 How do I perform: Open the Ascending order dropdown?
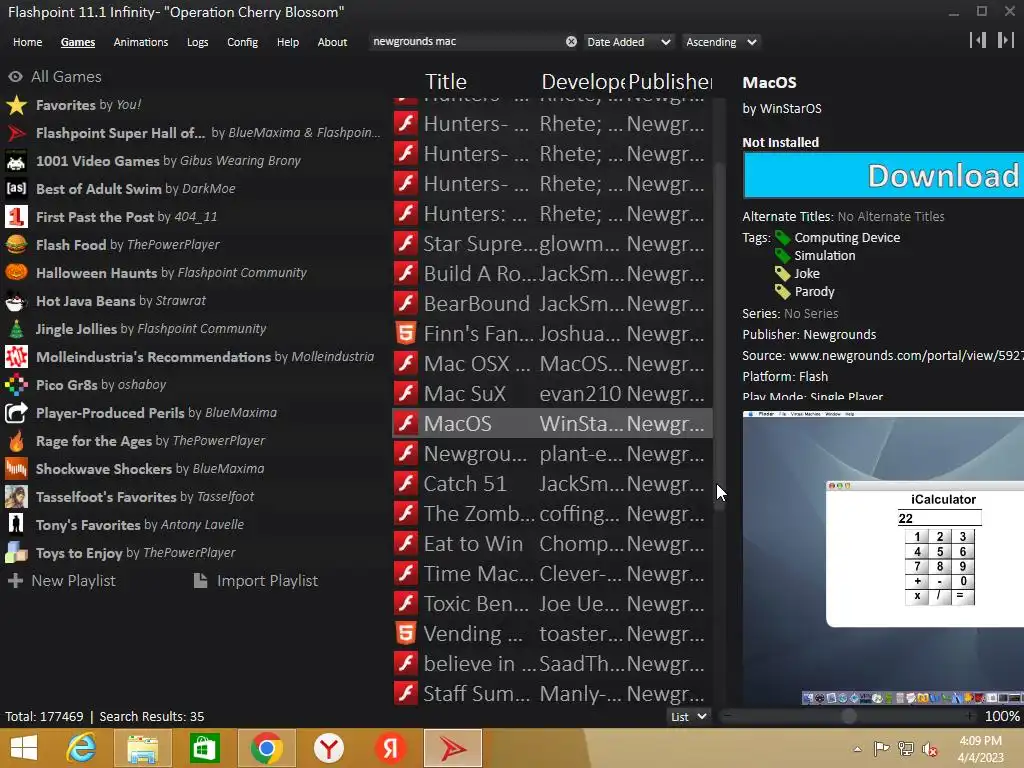722,42
